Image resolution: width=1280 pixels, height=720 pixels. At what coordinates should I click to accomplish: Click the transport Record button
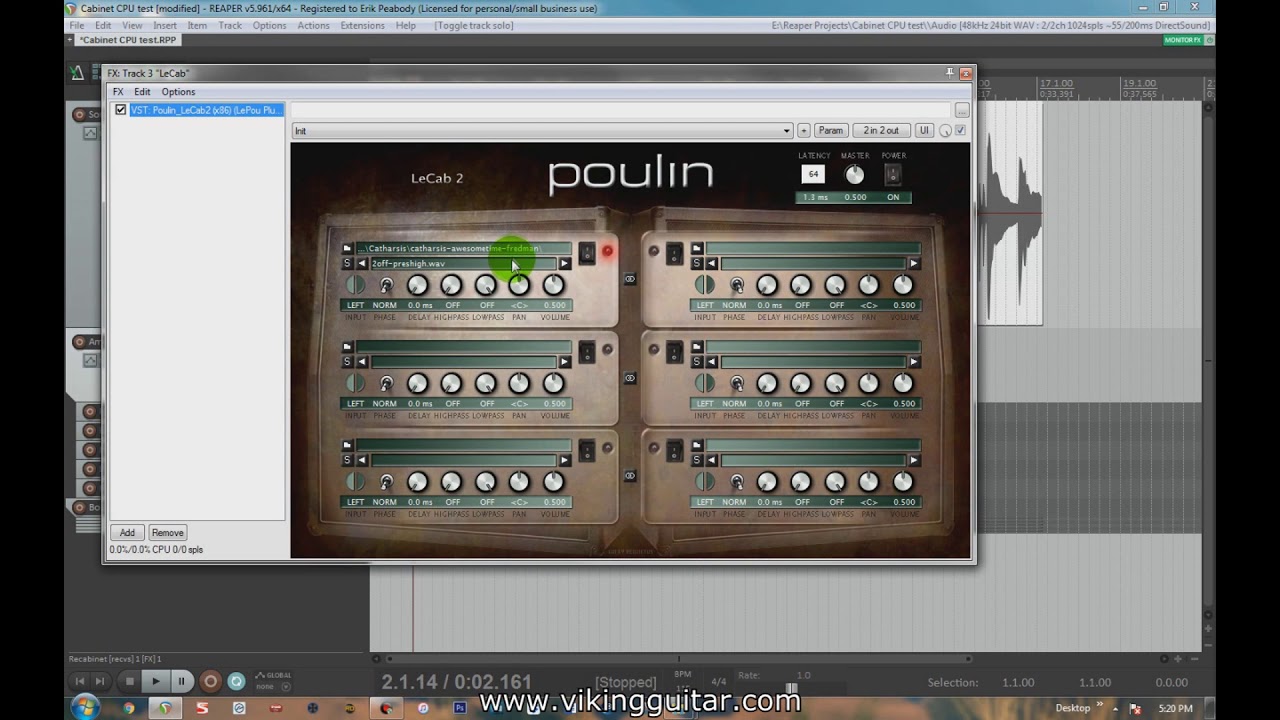pos(210,681)
